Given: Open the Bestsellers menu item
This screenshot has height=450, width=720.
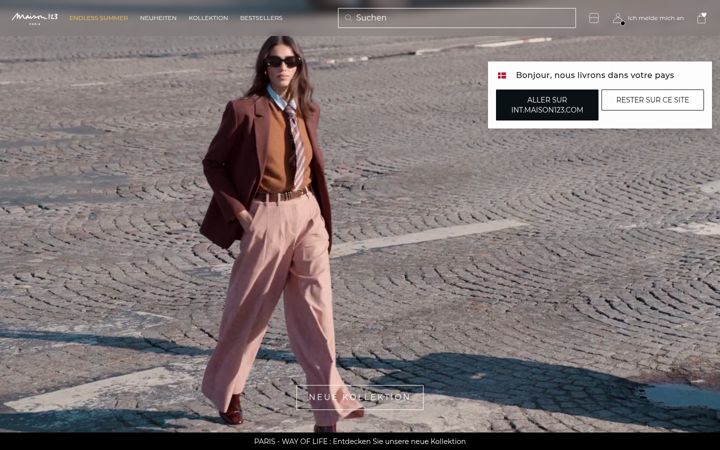Looking at the screenshot, I should click(261, 18).
